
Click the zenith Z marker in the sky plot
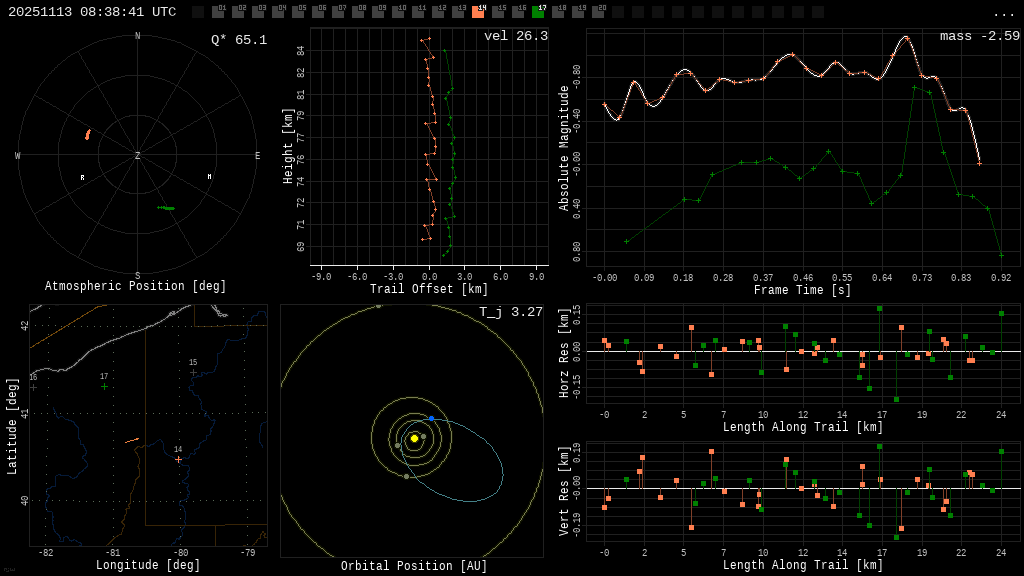137,156
